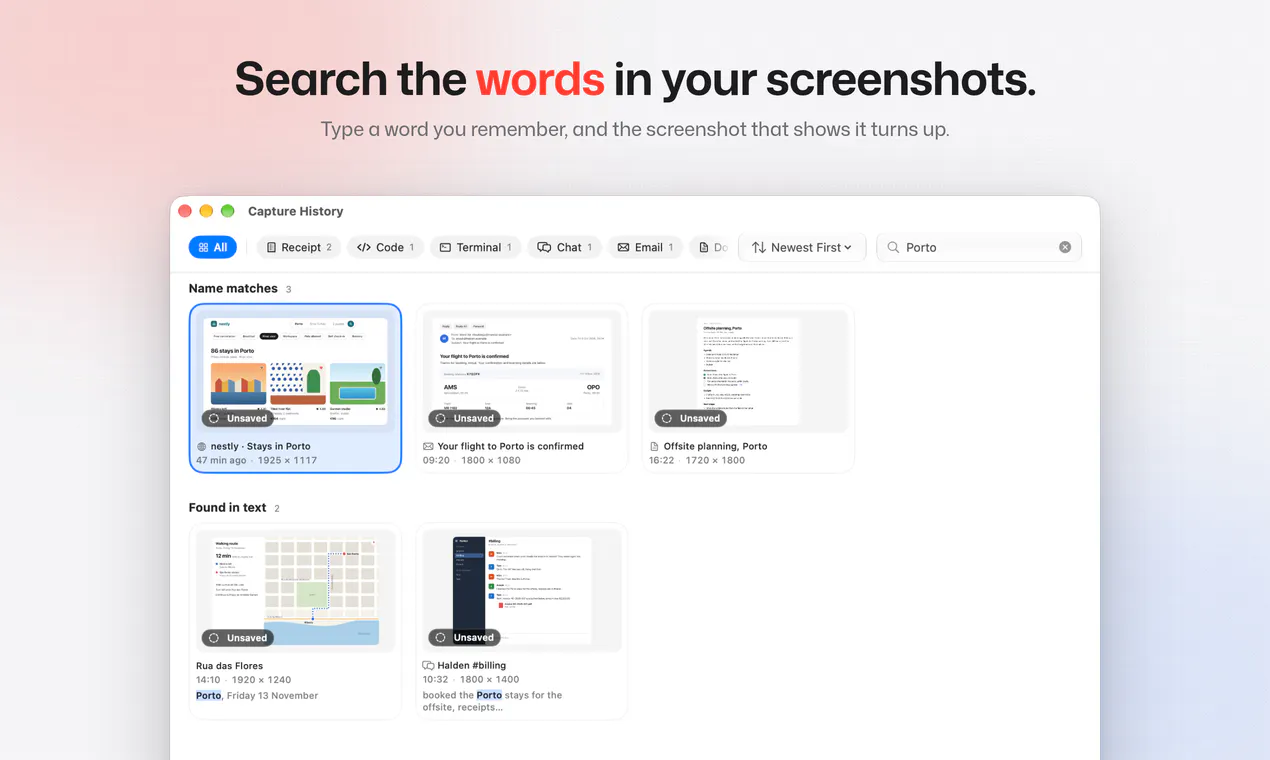Click the magnifier icon in the search field
This screenshot has width=1270, height=760.
click(x=892, y=247)
